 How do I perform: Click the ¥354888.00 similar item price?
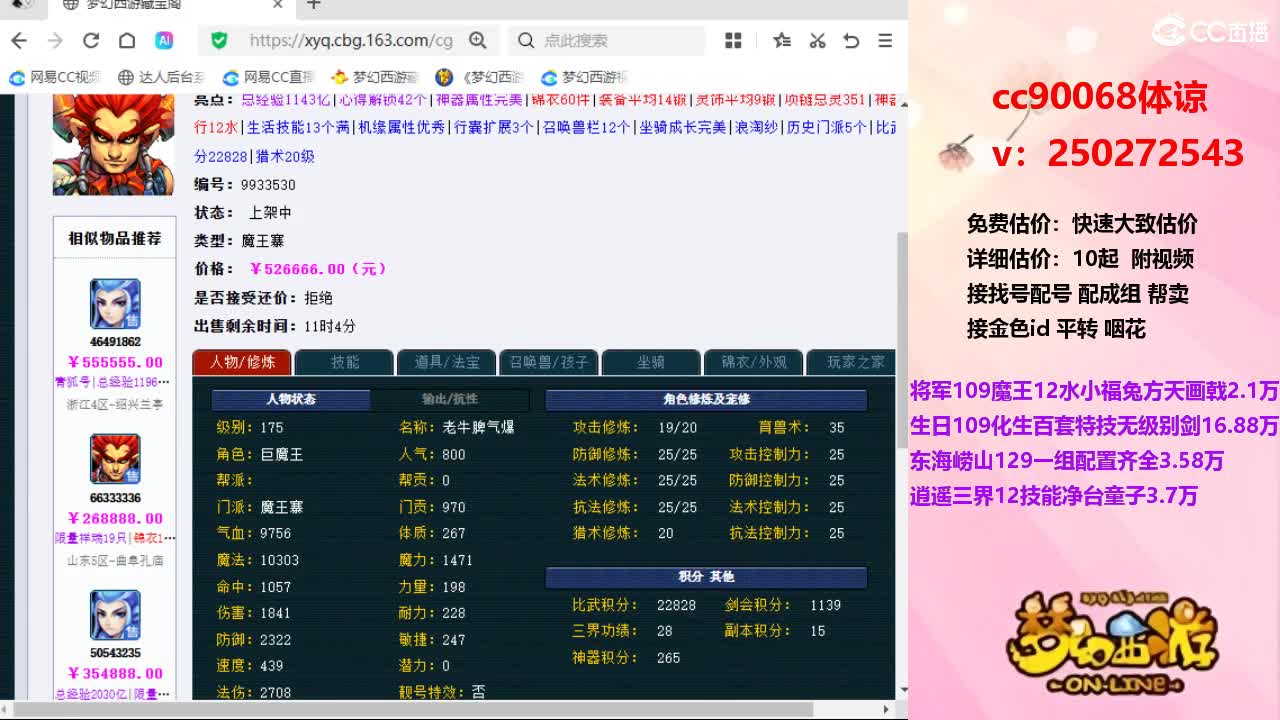coord(115,673)
